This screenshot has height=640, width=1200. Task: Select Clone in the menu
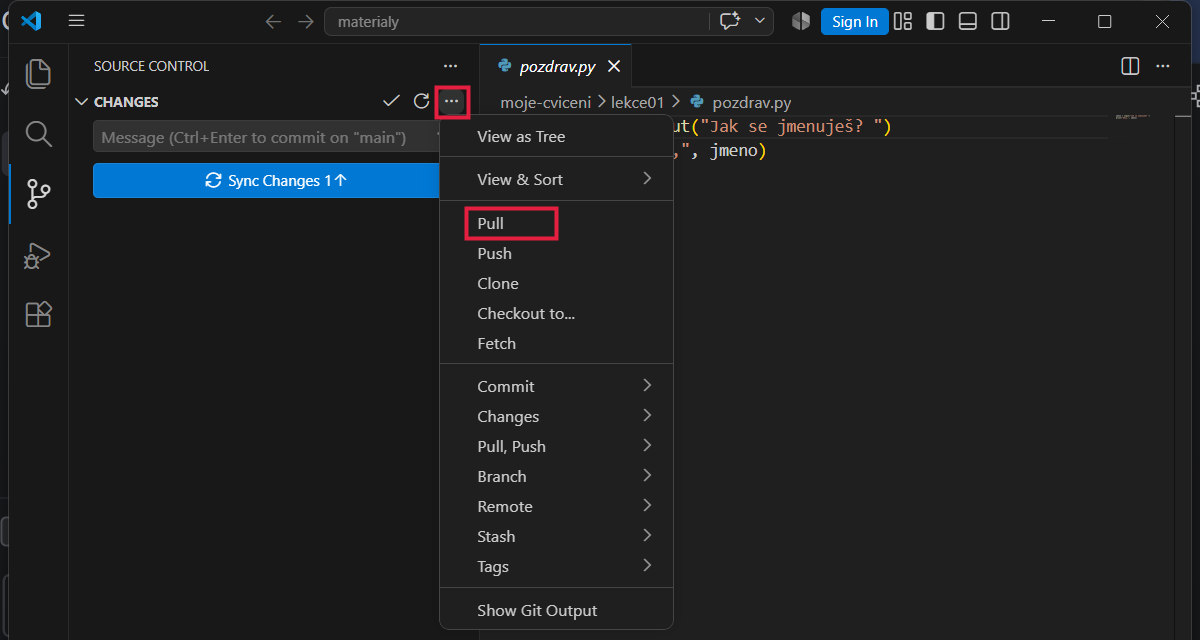click(x=556, y=283)
